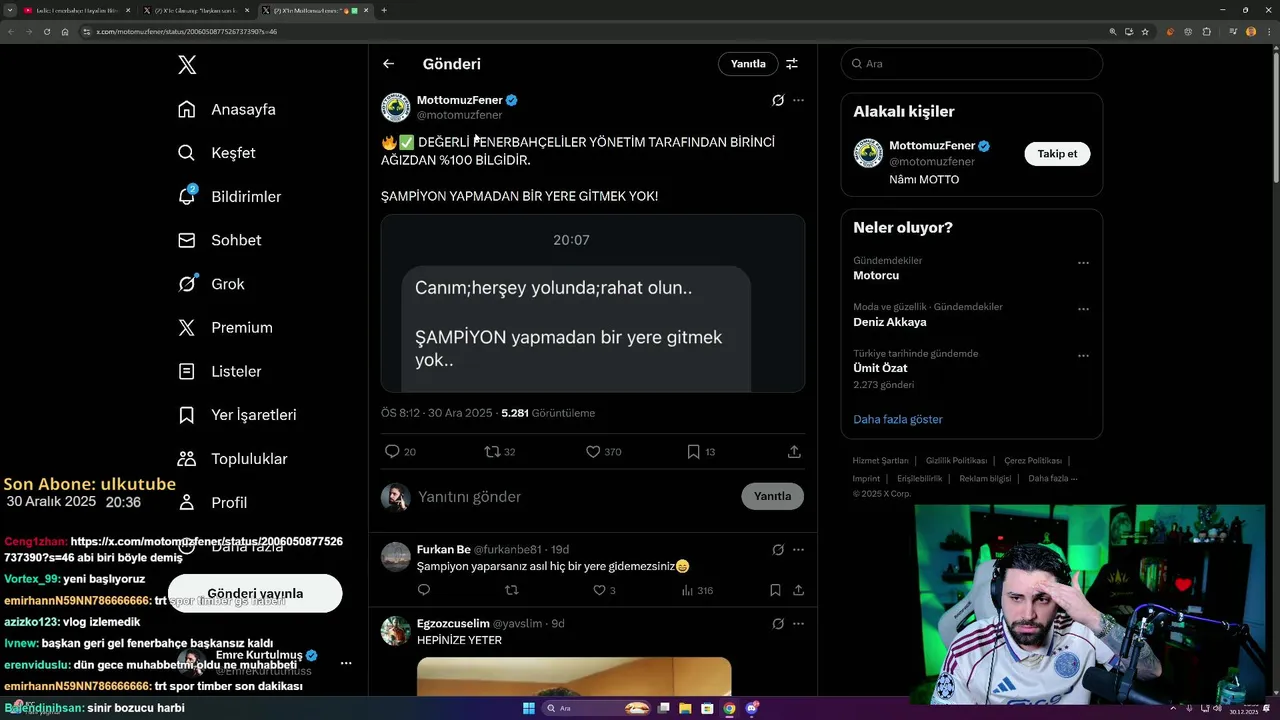Viewport: 1280px width, 720px height.
Task: Click the Ara search field on X
Action: click(x=972, y=64)
